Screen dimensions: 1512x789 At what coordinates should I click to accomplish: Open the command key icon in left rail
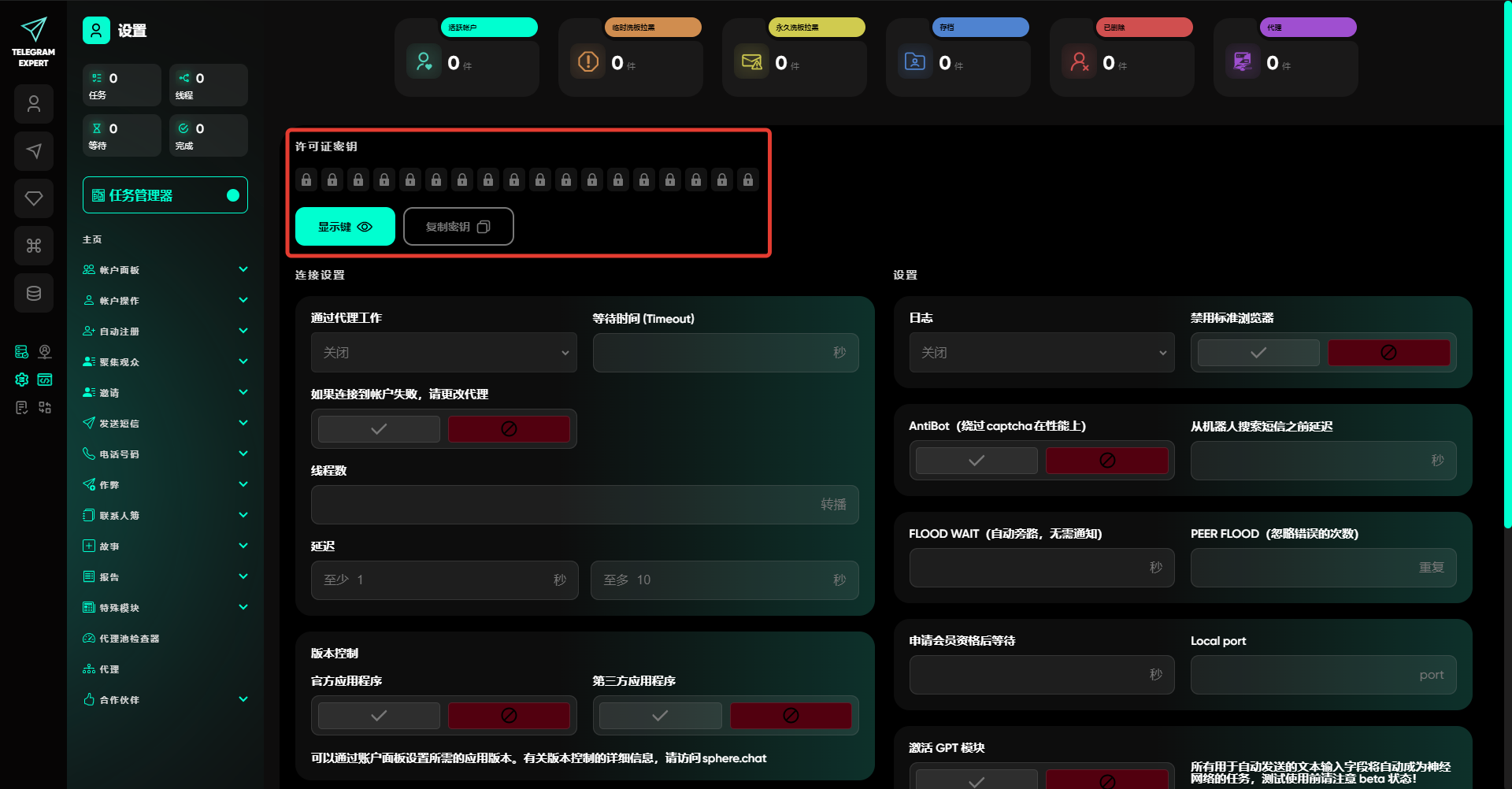(x=34, y=246)
